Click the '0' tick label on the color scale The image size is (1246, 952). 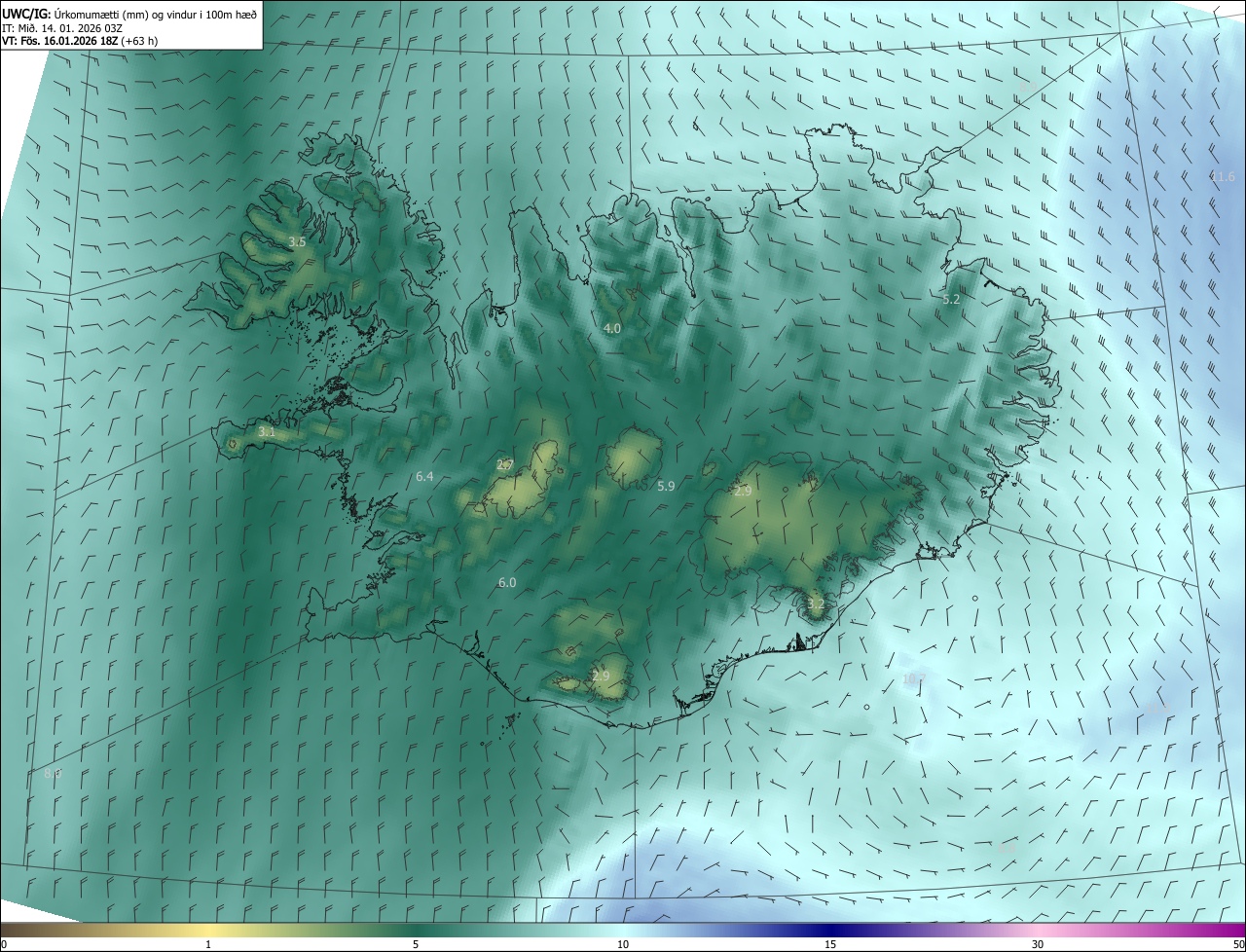tap(4, 945)
